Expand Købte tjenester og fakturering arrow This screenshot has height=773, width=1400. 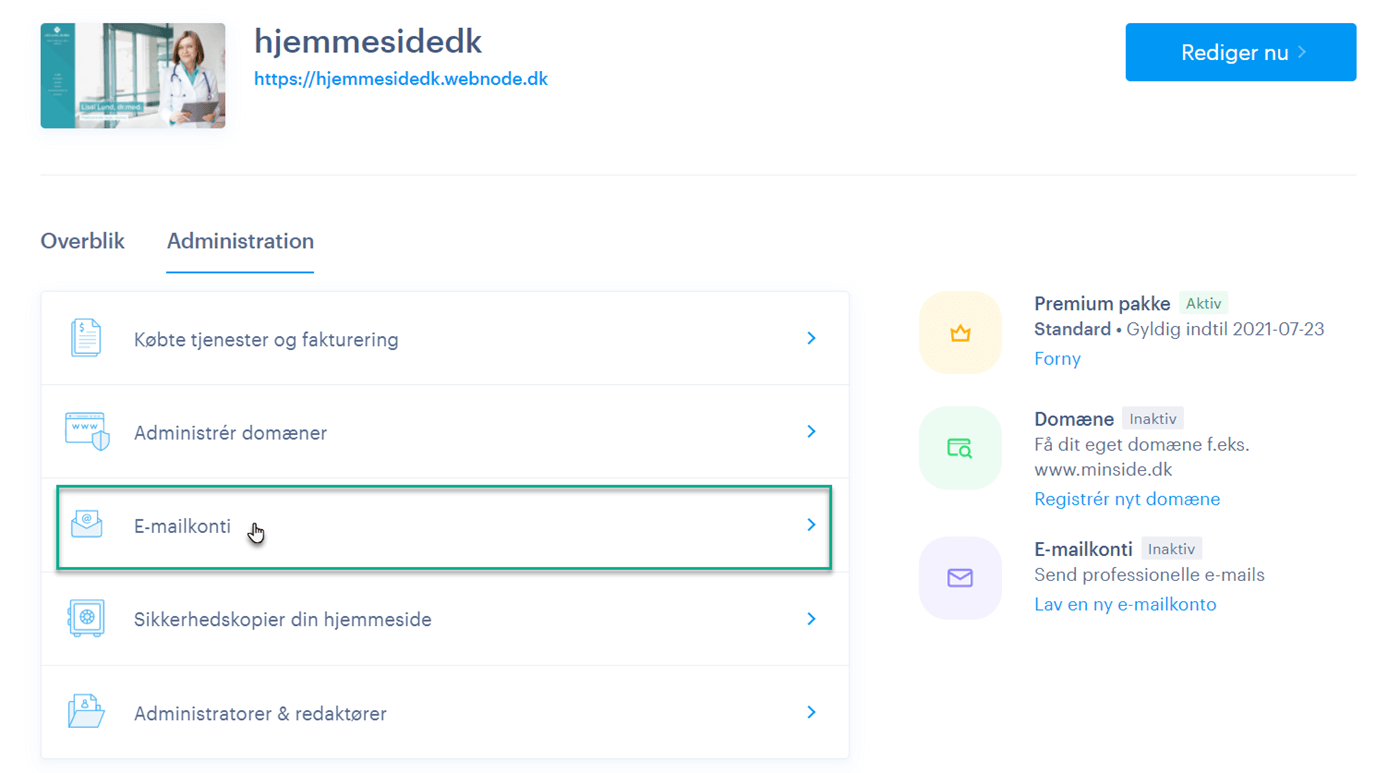click(x=811, y=339)
